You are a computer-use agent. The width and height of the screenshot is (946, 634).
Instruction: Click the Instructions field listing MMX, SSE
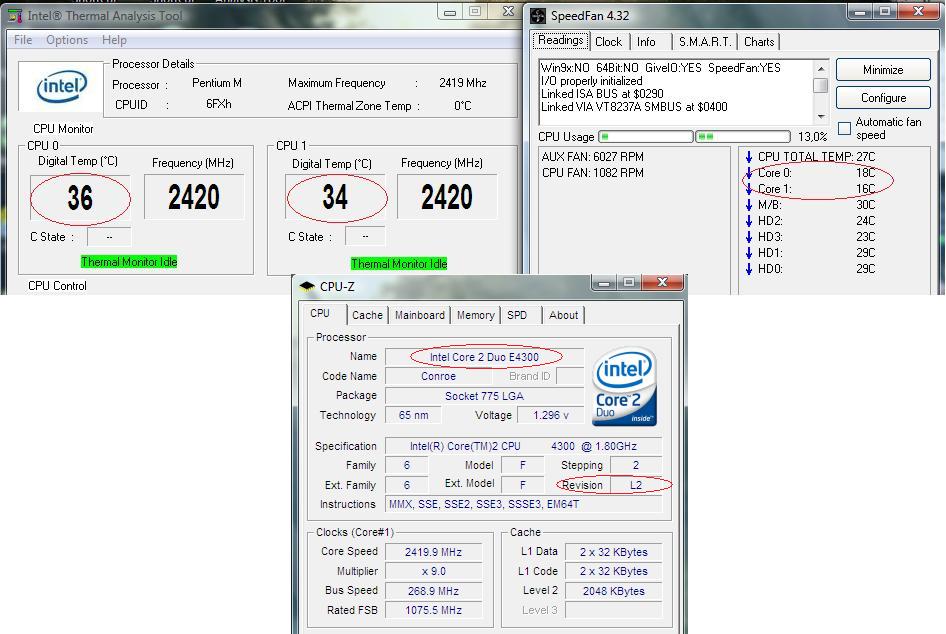524,504
